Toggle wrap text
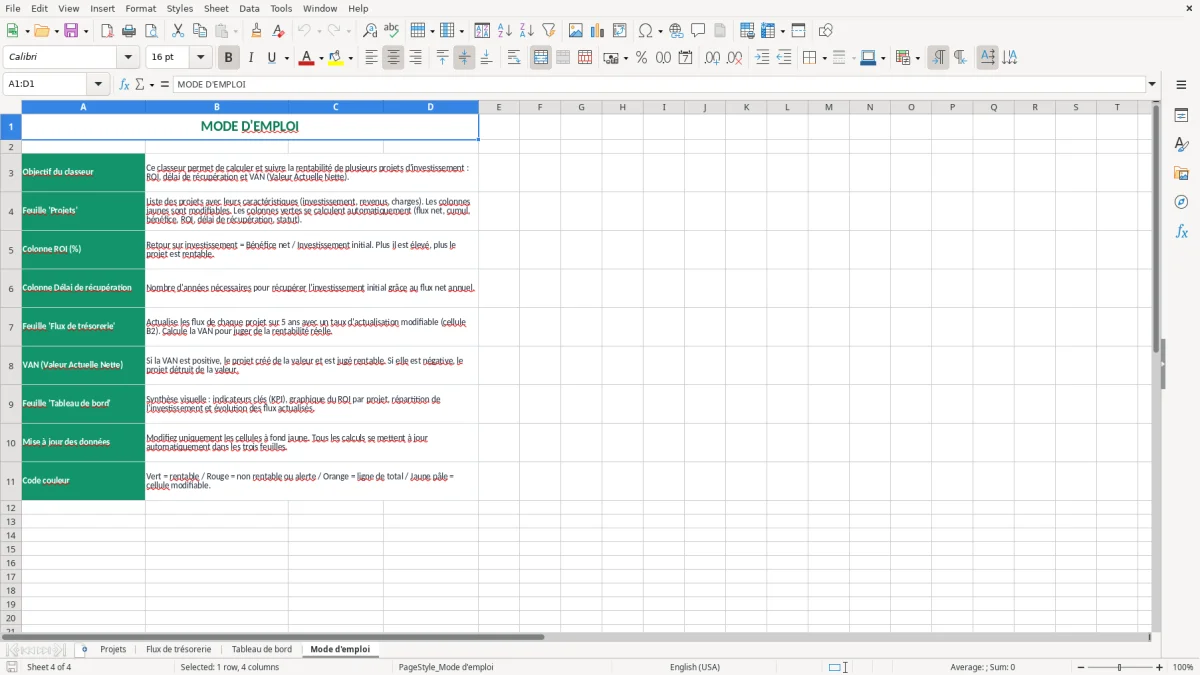This screenshot has height=675, width=1200. [x=513, y=58]
